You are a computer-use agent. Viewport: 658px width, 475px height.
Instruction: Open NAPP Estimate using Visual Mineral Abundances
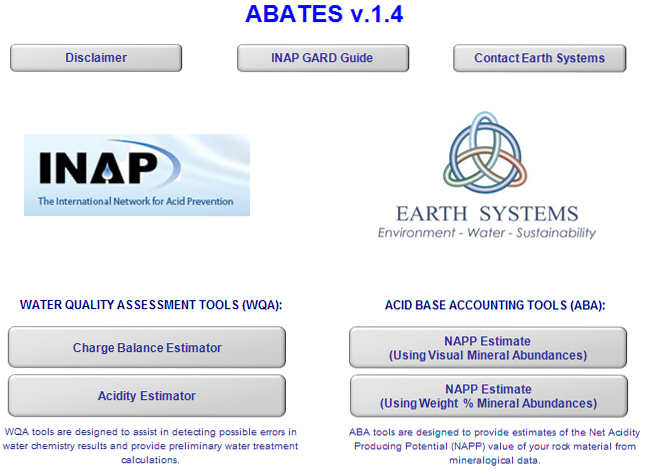pos(488,348)
